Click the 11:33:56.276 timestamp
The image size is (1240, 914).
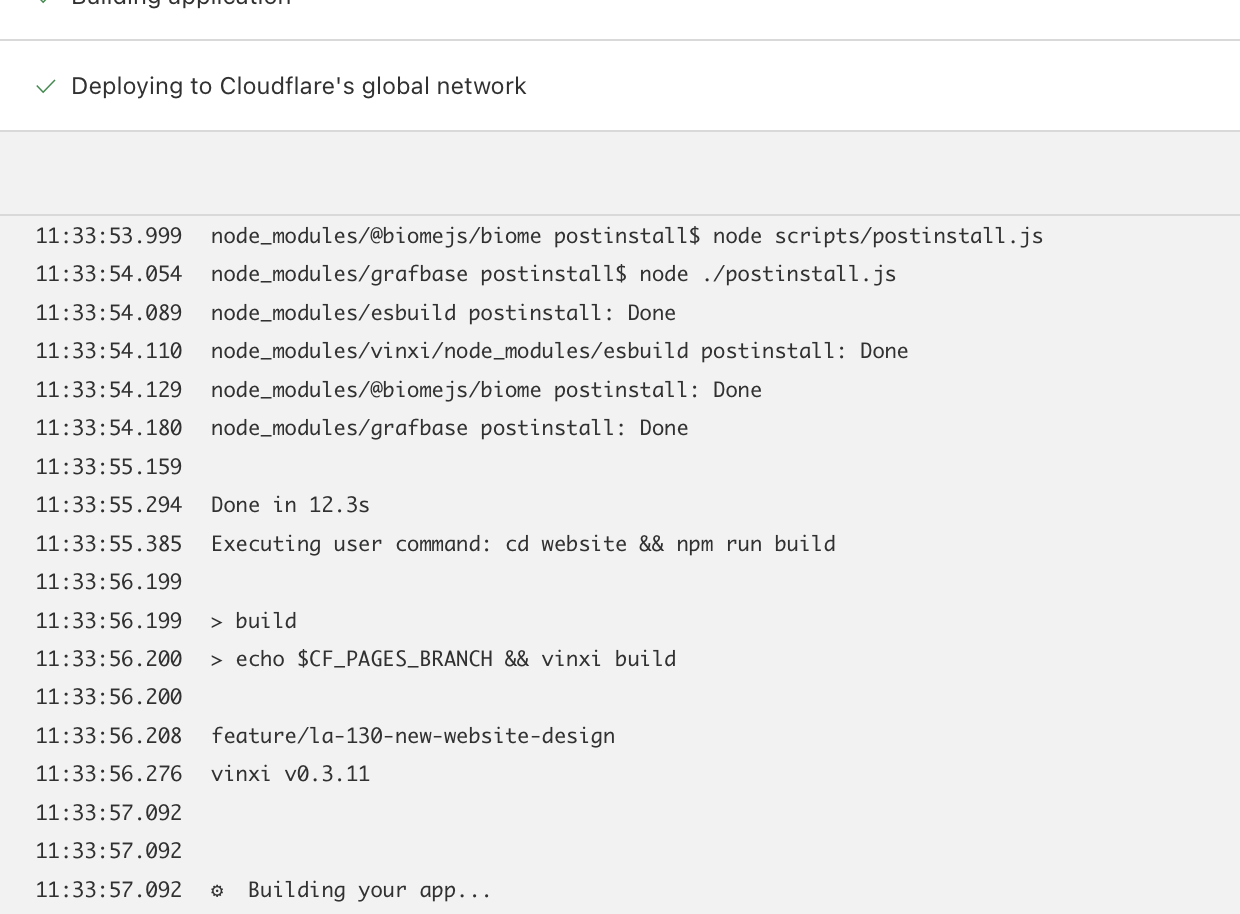(x=109, y=774)
